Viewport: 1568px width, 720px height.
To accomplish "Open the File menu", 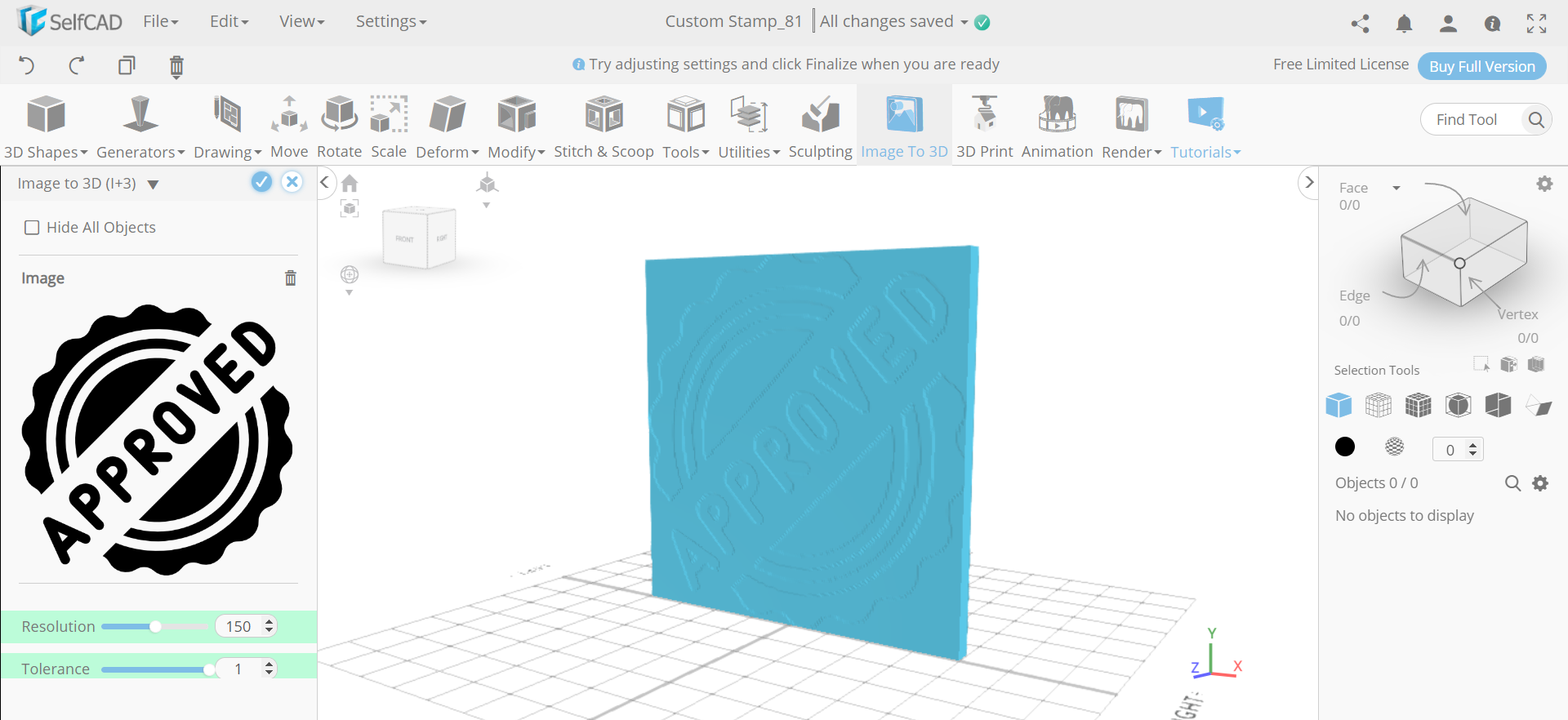I will pyautogui.click(x=161, y=21).
